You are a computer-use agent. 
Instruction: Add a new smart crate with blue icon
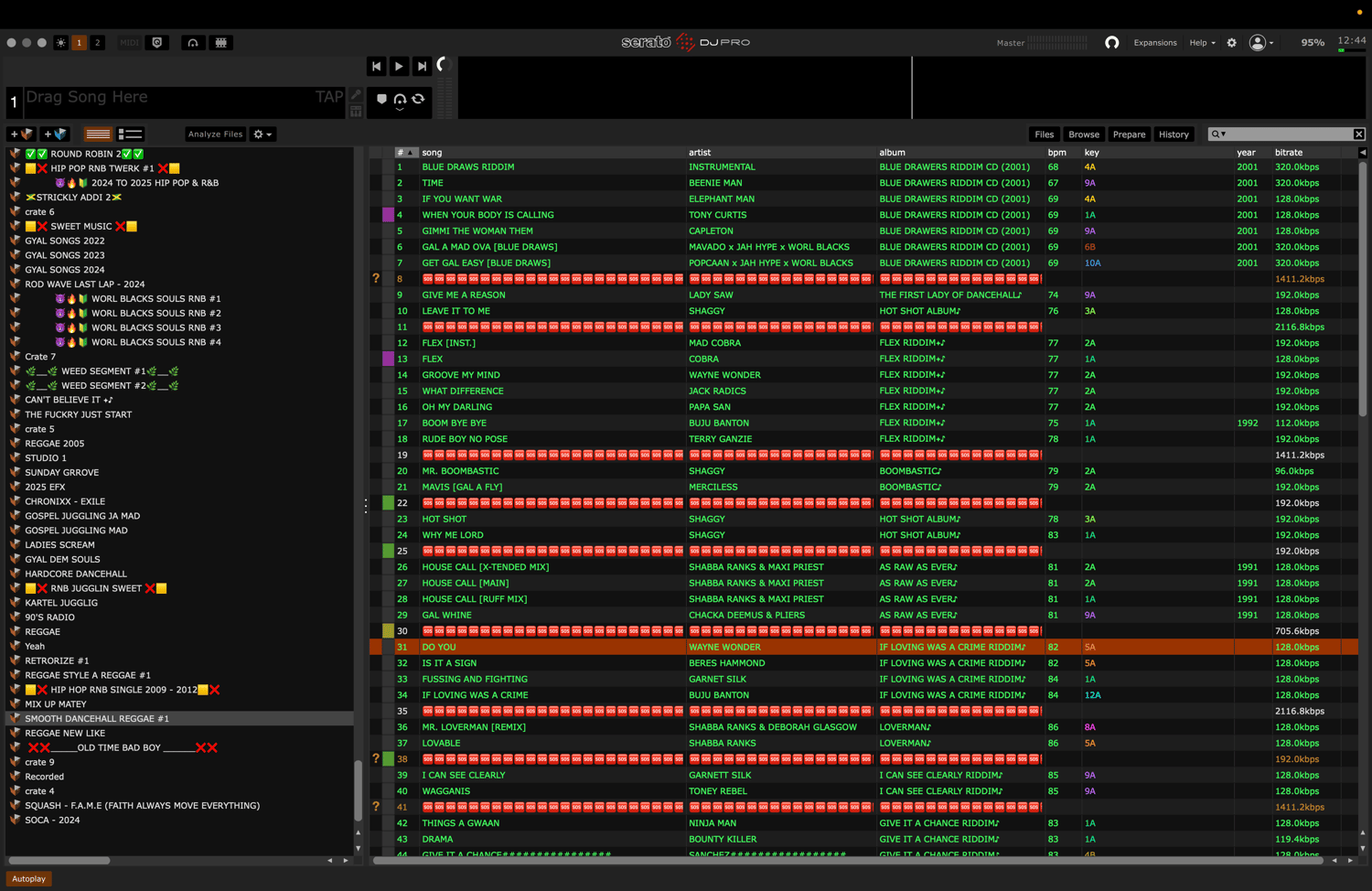point(56,134)
